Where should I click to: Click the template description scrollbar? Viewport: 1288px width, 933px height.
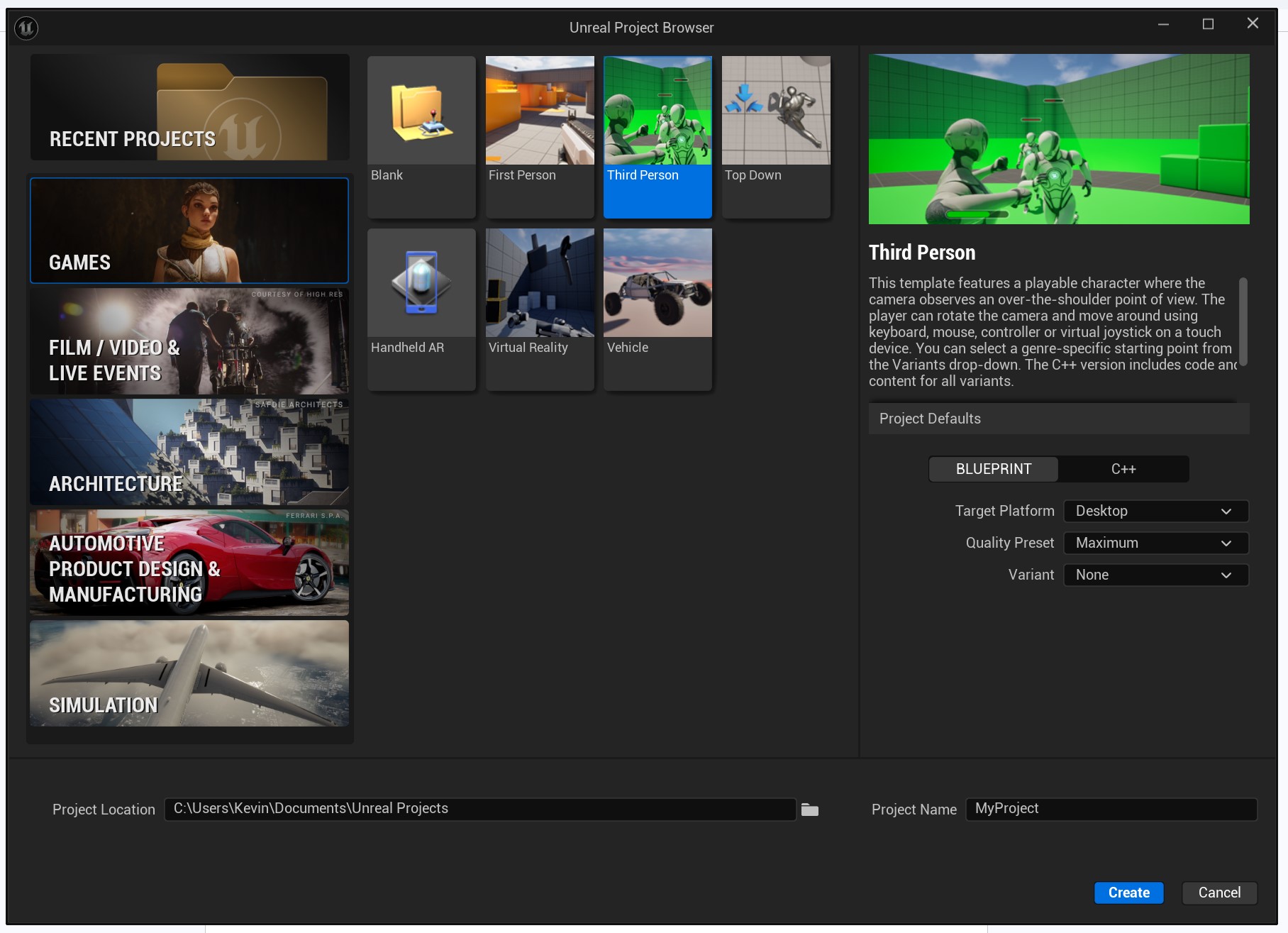click(1243, 322)
